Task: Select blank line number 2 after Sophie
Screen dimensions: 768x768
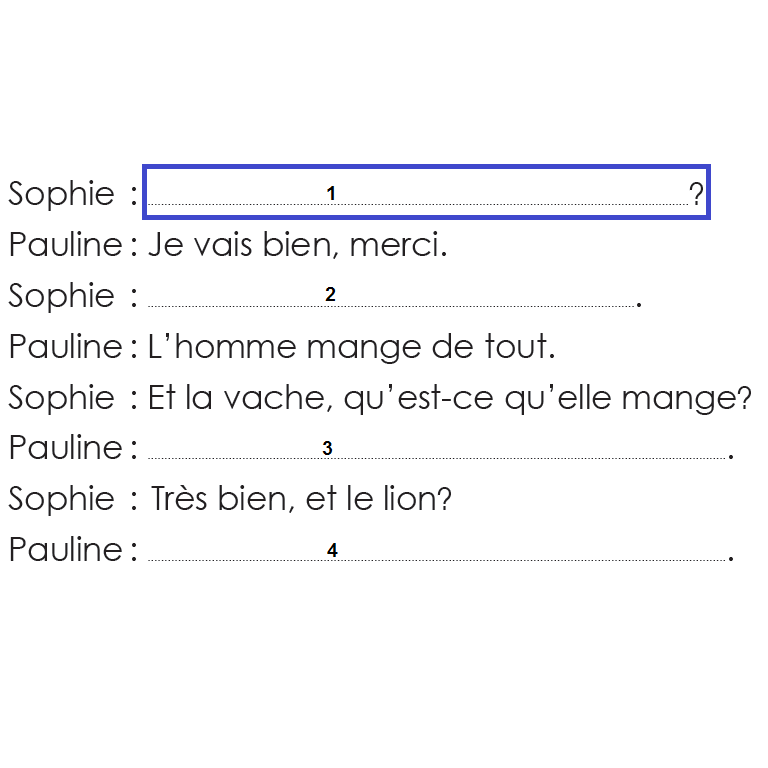Action: coord(392,296)
